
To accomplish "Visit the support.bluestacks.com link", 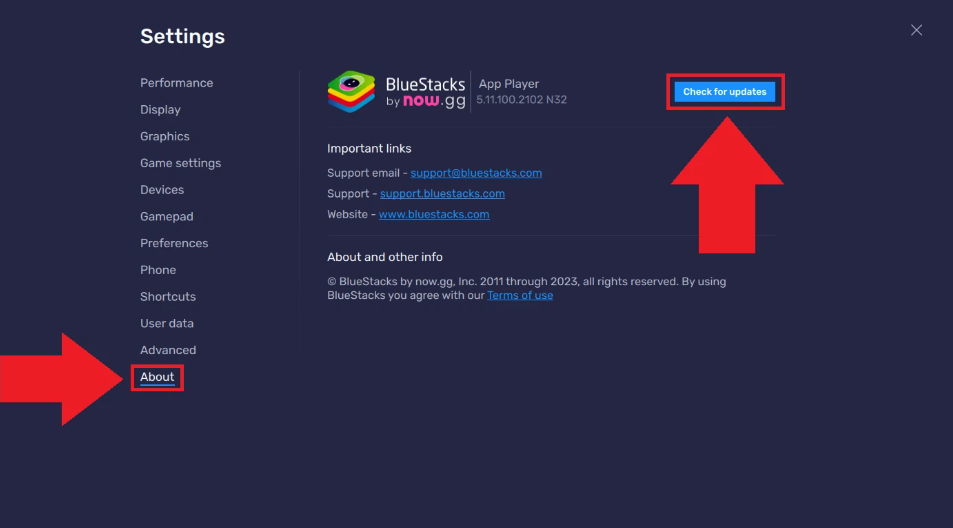I will click(x=442, y=194).
